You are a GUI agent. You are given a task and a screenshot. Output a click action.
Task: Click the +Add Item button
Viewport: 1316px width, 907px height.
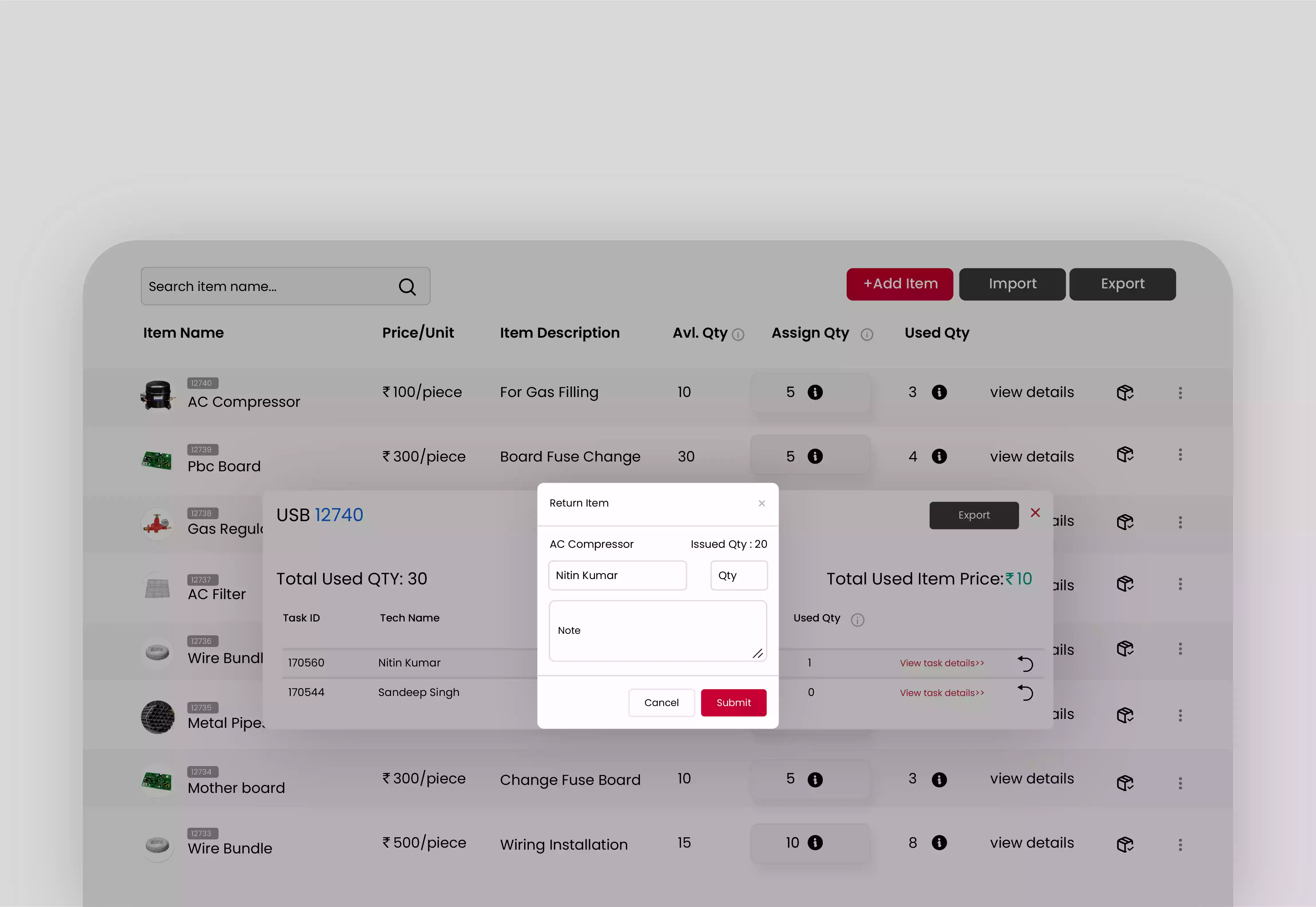pyautogui.click(x=900, y=284)
